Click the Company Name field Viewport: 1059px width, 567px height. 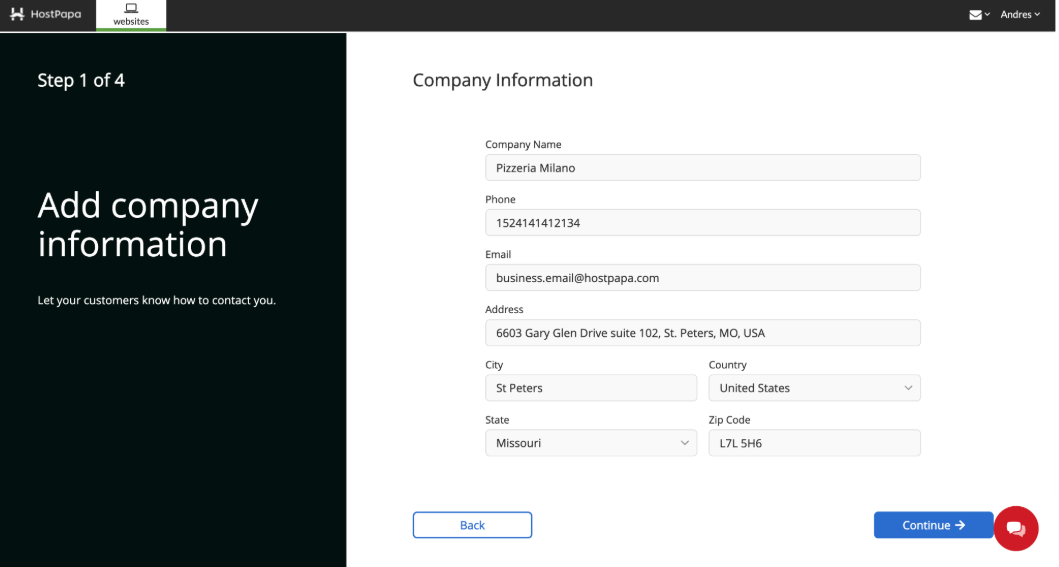[x=702, y=167]
